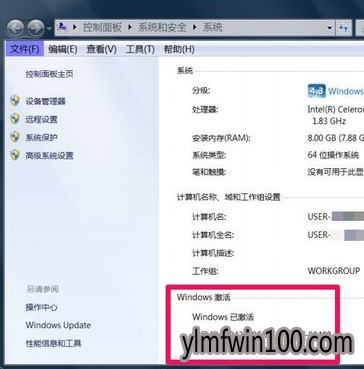
Task: Click the 4.3 experience index badge
Action: click(x=316, y=91)
